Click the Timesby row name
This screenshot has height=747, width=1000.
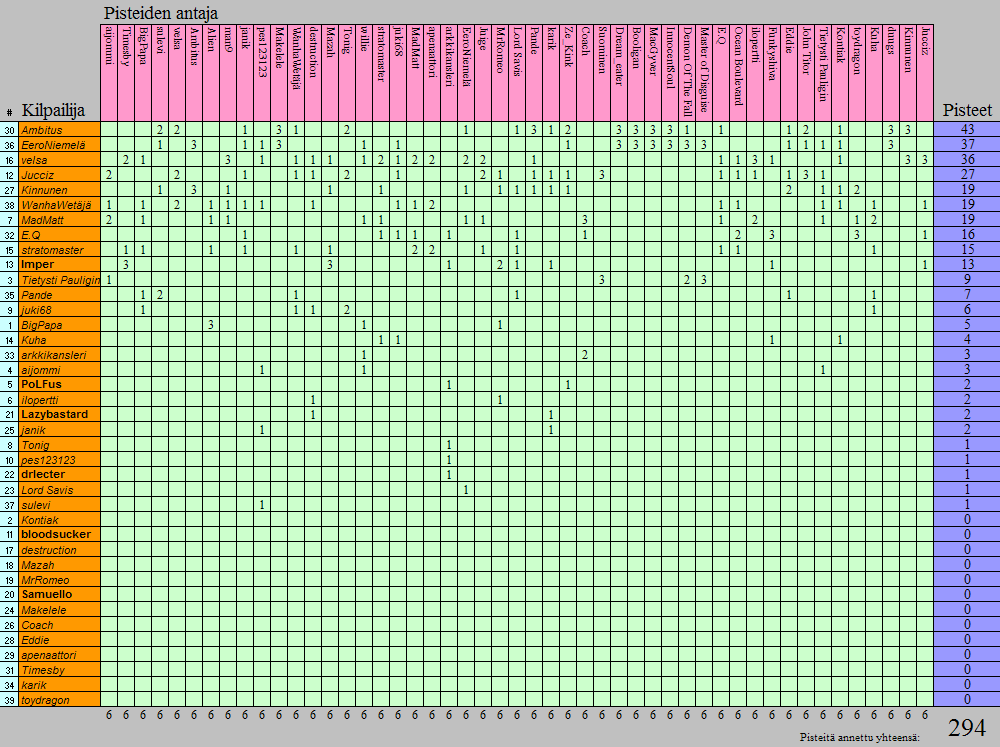[59, 670]
